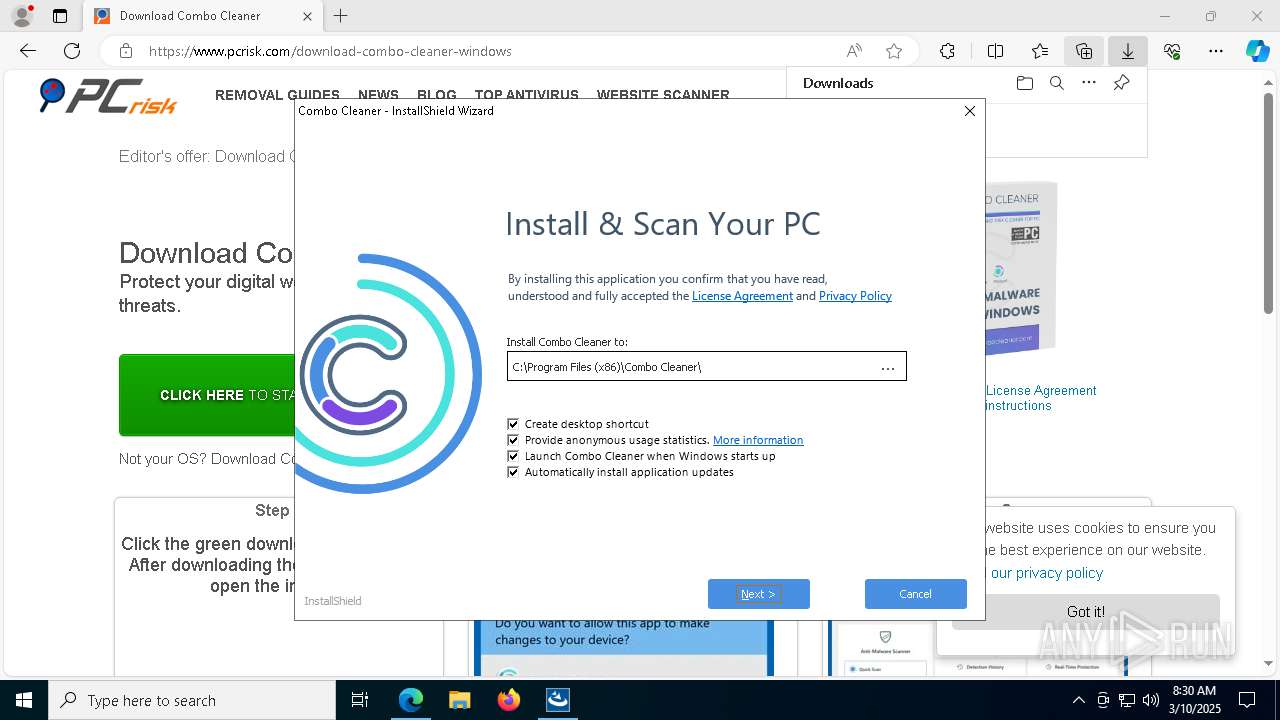Viewport: 1280px width, 720px height.
Task: Open our privacy policy link in cookie notice
Action: pos(1047,573)
